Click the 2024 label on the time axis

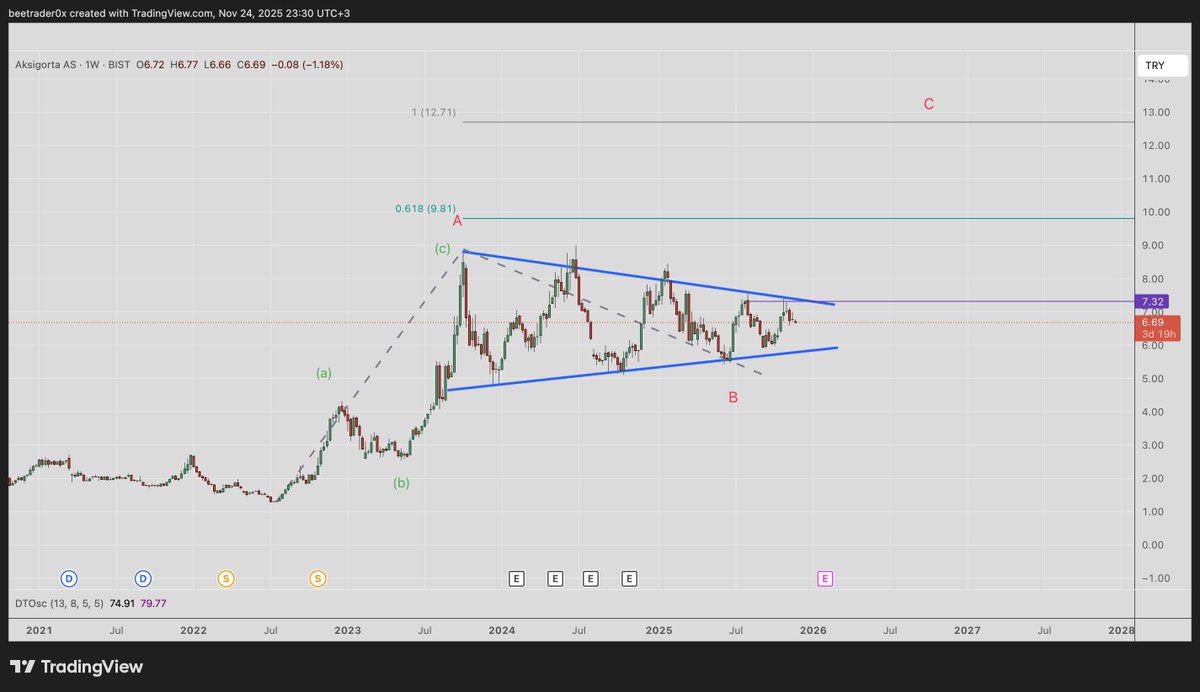pos(502,630)
